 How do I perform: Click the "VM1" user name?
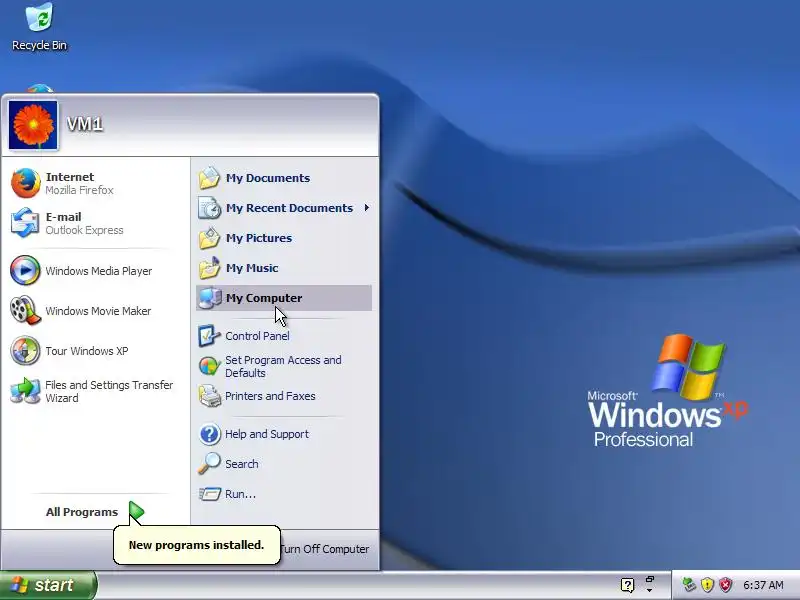85,124
